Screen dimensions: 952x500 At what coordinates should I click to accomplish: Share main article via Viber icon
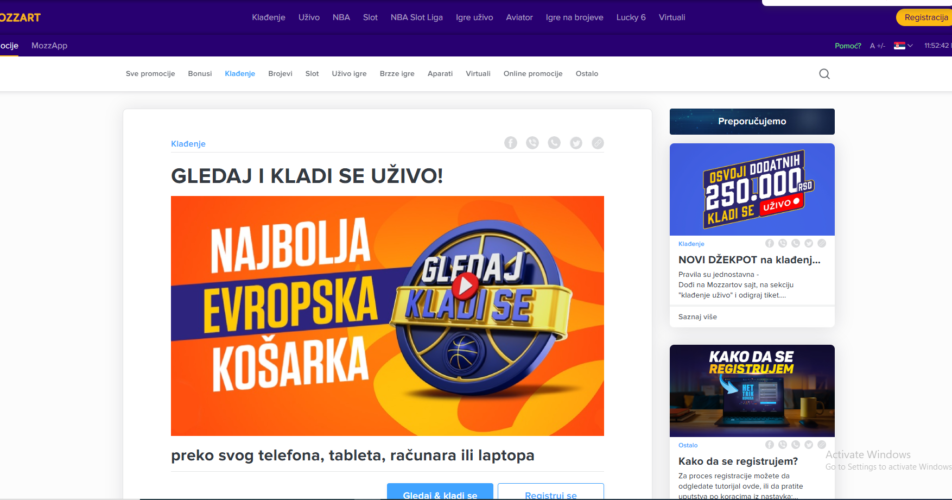(x=532, y=143)
